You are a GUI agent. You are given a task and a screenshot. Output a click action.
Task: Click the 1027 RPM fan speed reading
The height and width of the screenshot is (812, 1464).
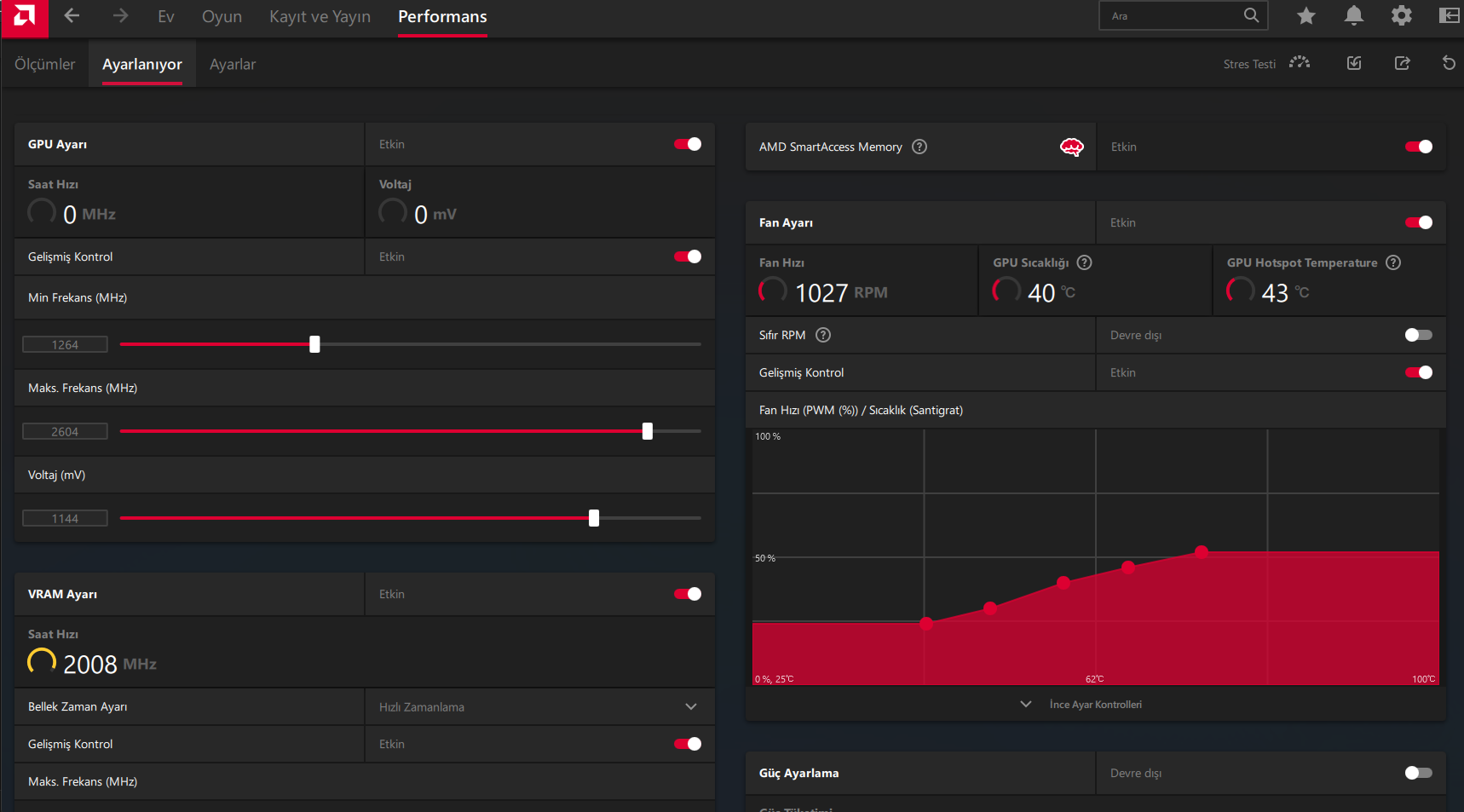tap(841, 292)
